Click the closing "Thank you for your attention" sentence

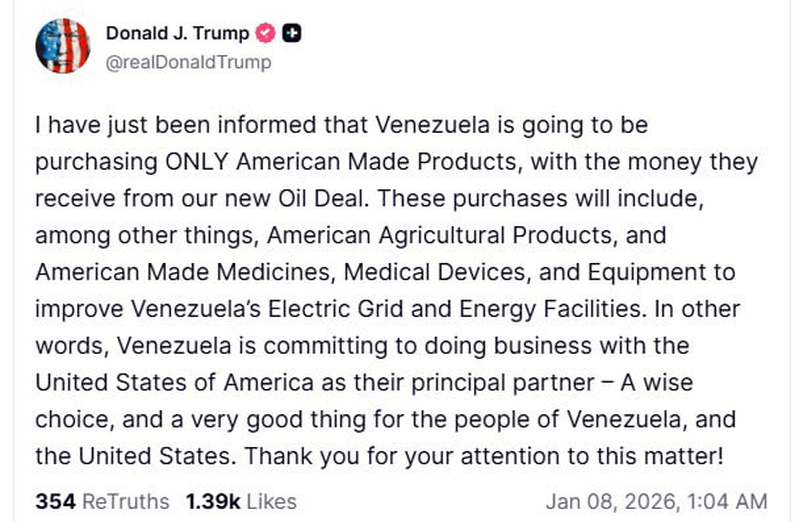point(379,457)
